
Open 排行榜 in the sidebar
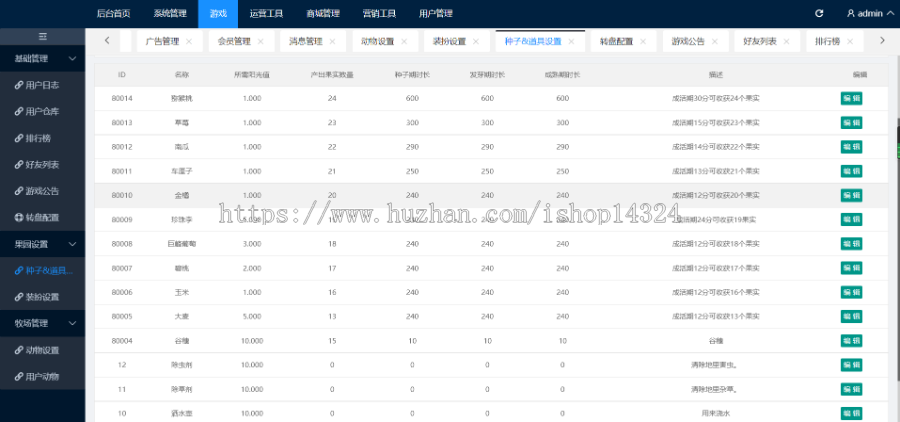42,138
